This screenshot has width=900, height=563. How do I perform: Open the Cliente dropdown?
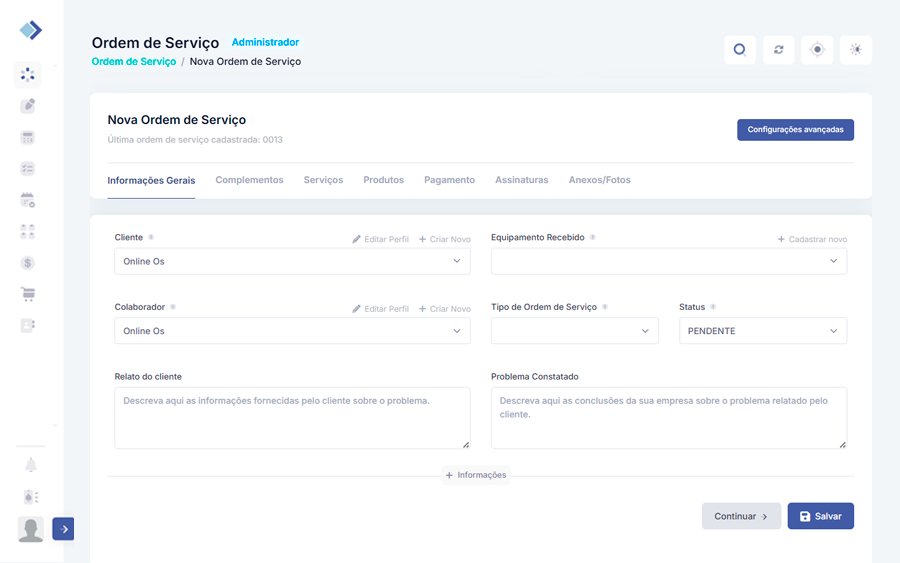tap(292, 261)
